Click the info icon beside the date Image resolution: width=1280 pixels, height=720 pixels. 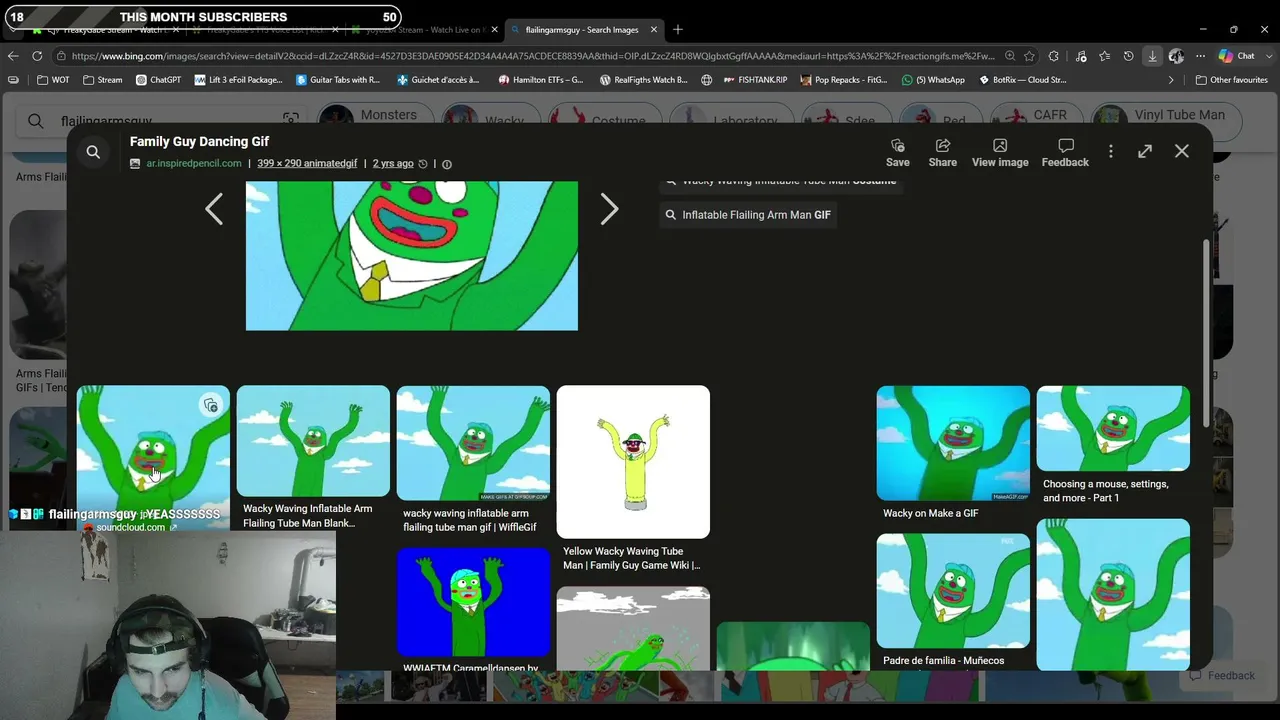(447, 164)
